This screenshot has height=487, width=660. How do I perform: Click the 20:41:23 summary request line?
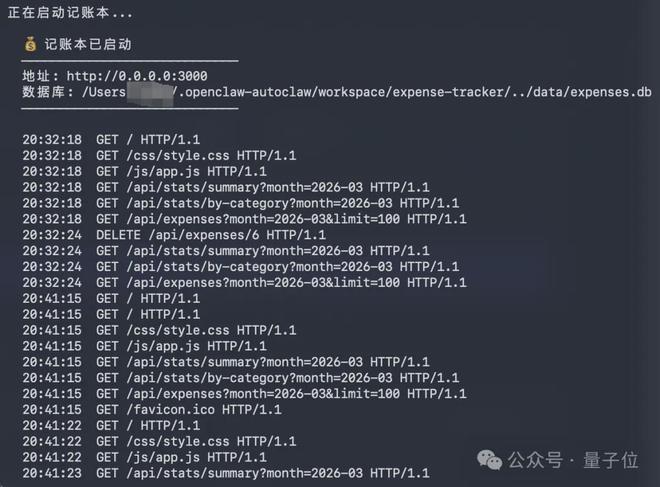coord(226,473)
